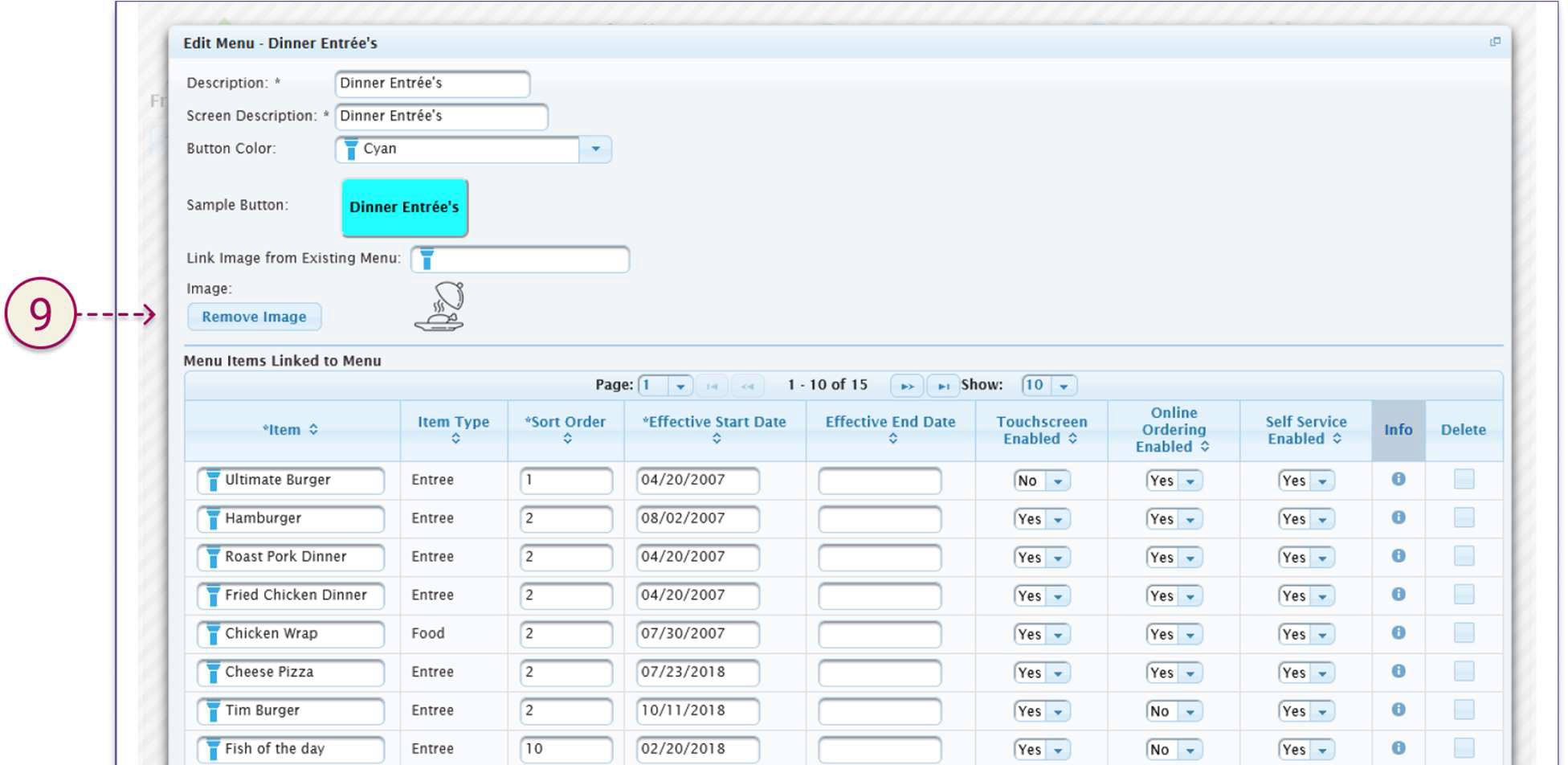Expand the Button Color dropdown

595,149
